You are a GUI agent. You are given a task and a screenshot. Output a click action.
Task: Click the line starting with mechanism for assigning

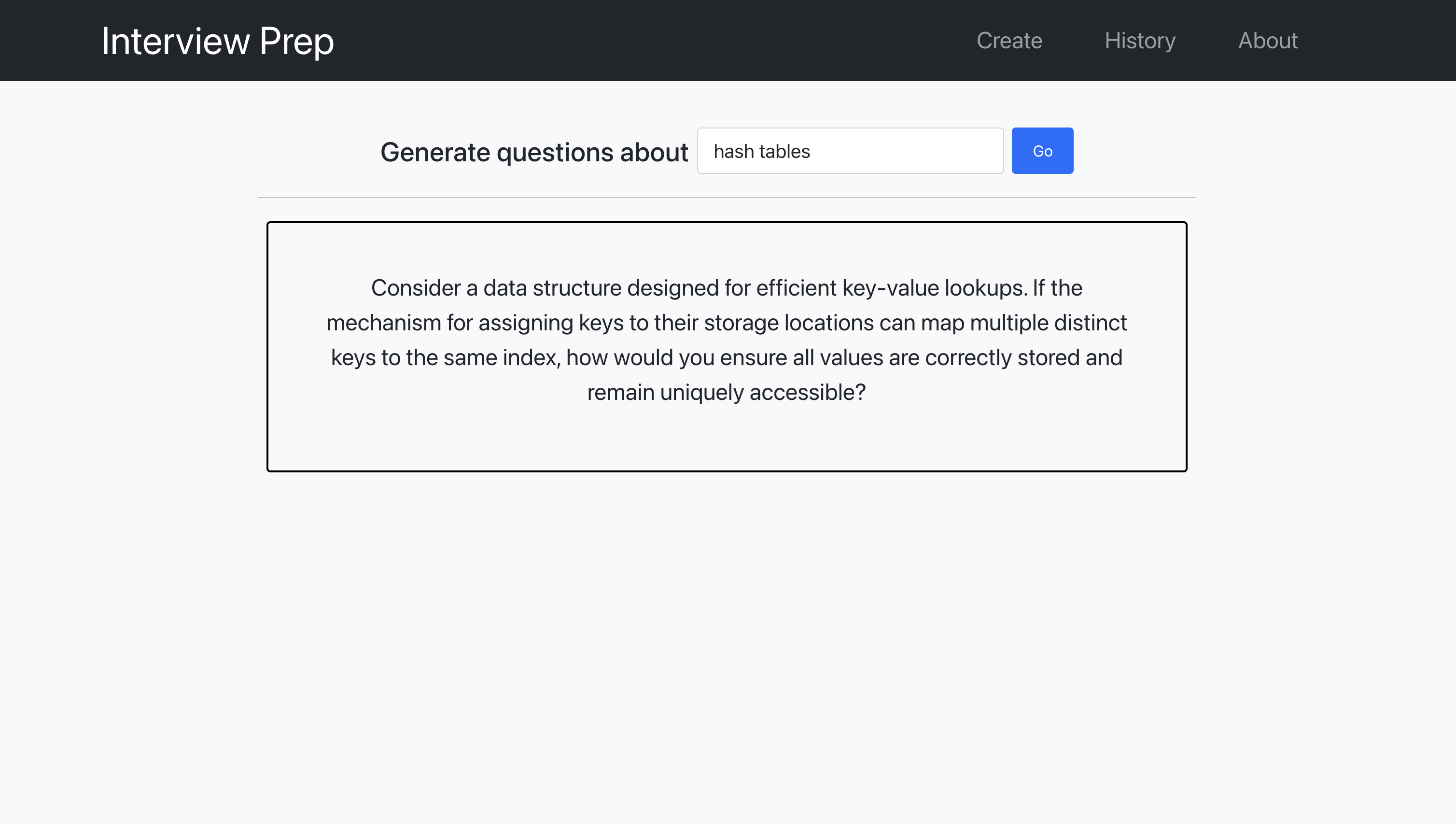pyautogui.click(x=726, y=323)
